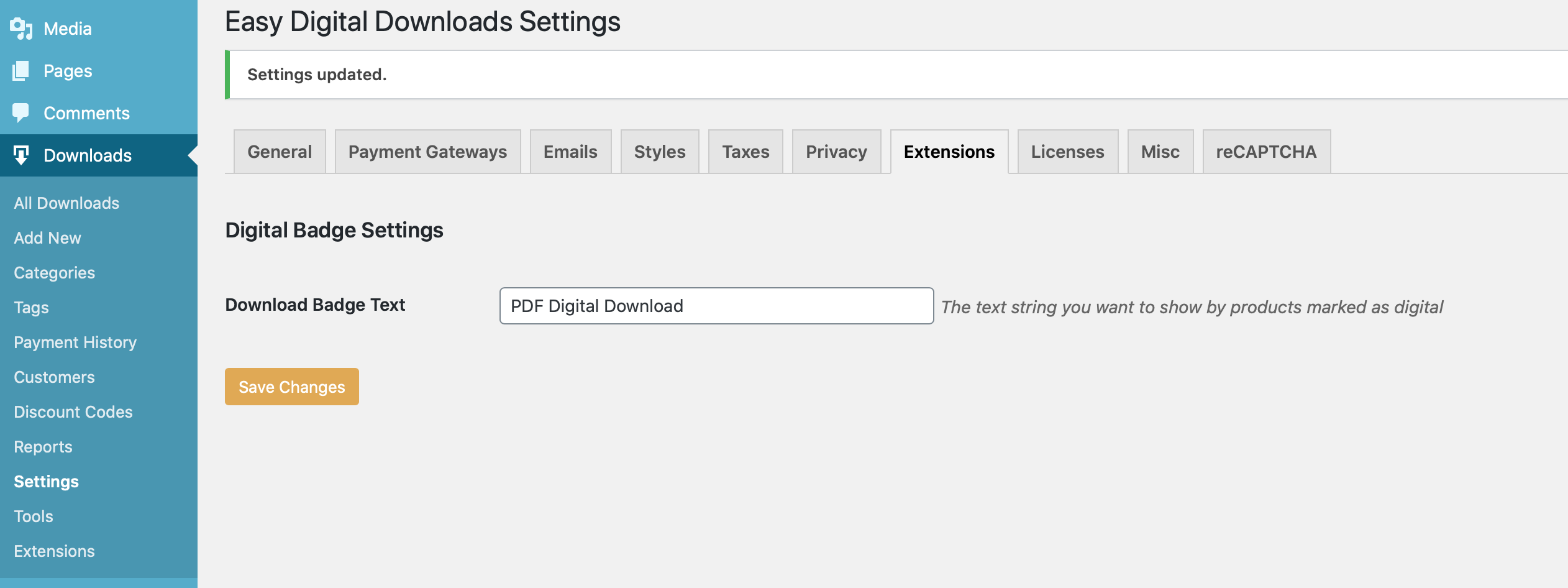Switch to the reCAPTCHA tab
This screenshot has height=588, width=1568.
pyautogui.click(x=1266, y=152)
